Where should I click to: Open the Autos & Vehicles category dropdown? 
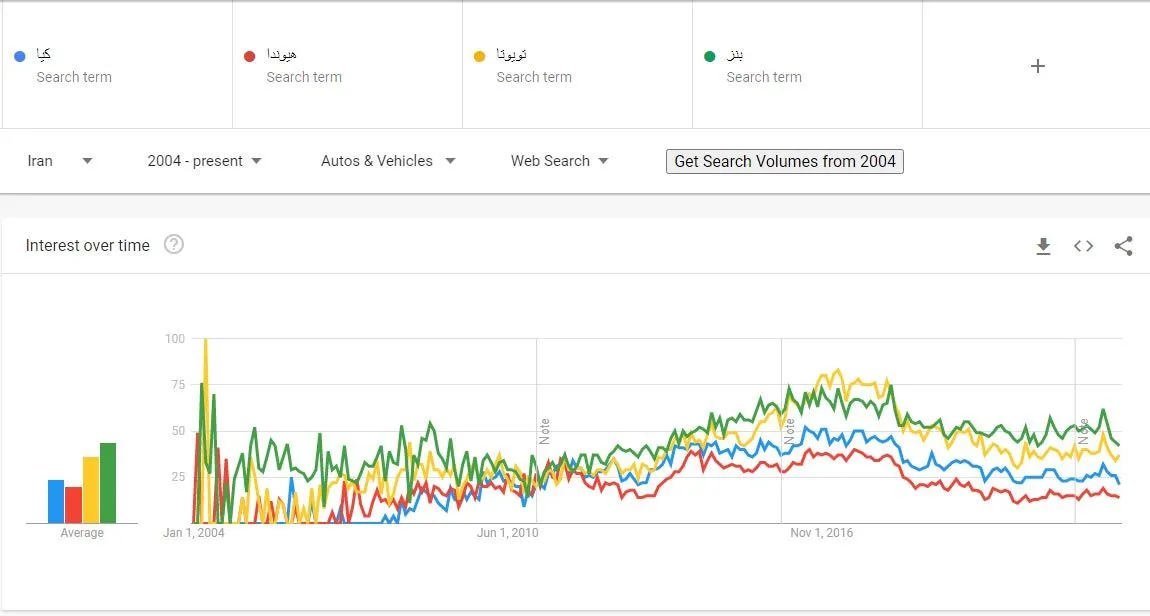tap(388, 161)
